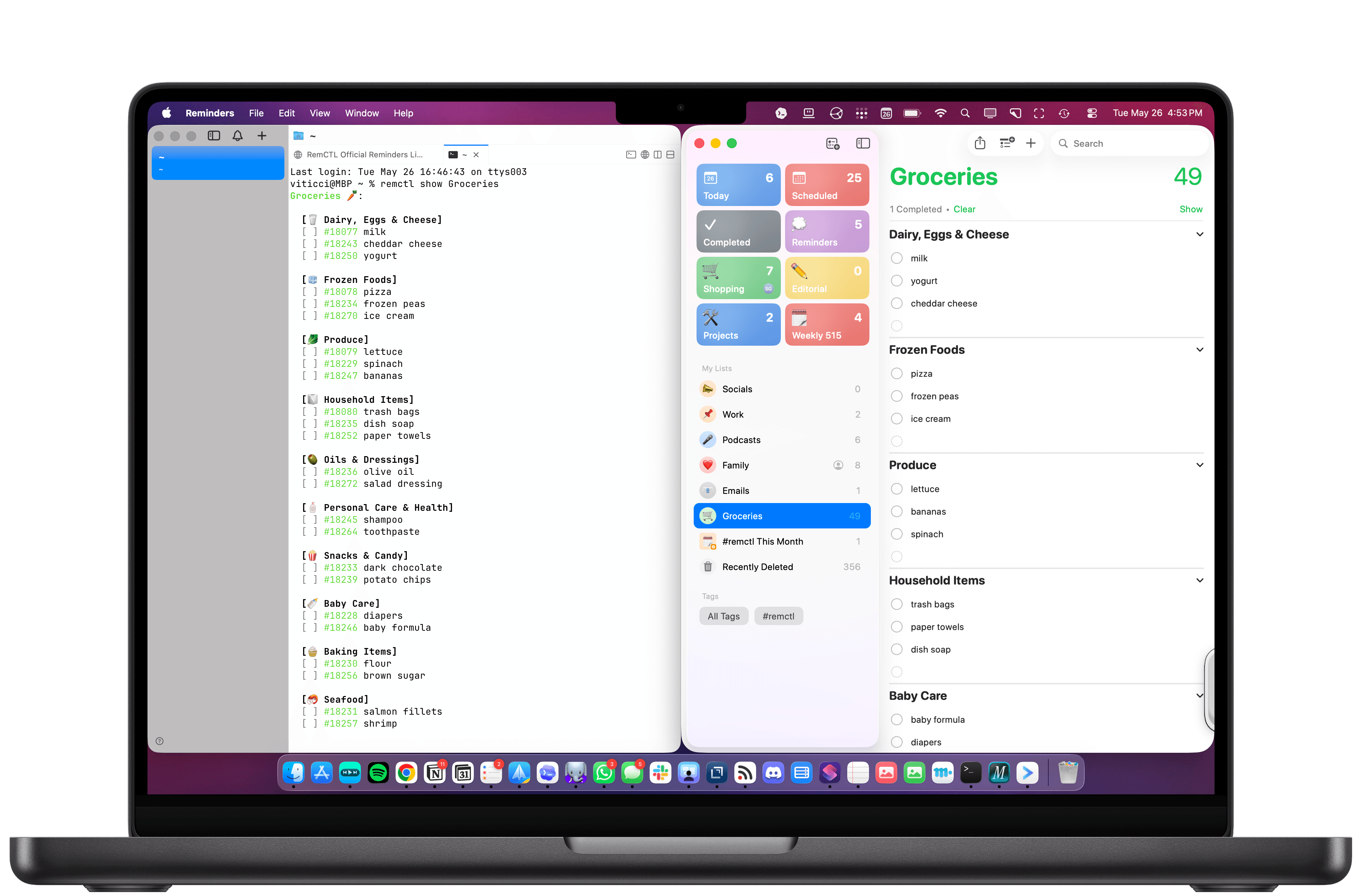Image resolution: width=1362 pixels, height=896 pixels.
Task: Share the Groceries list via share icon
Action: tap(980, 143)
